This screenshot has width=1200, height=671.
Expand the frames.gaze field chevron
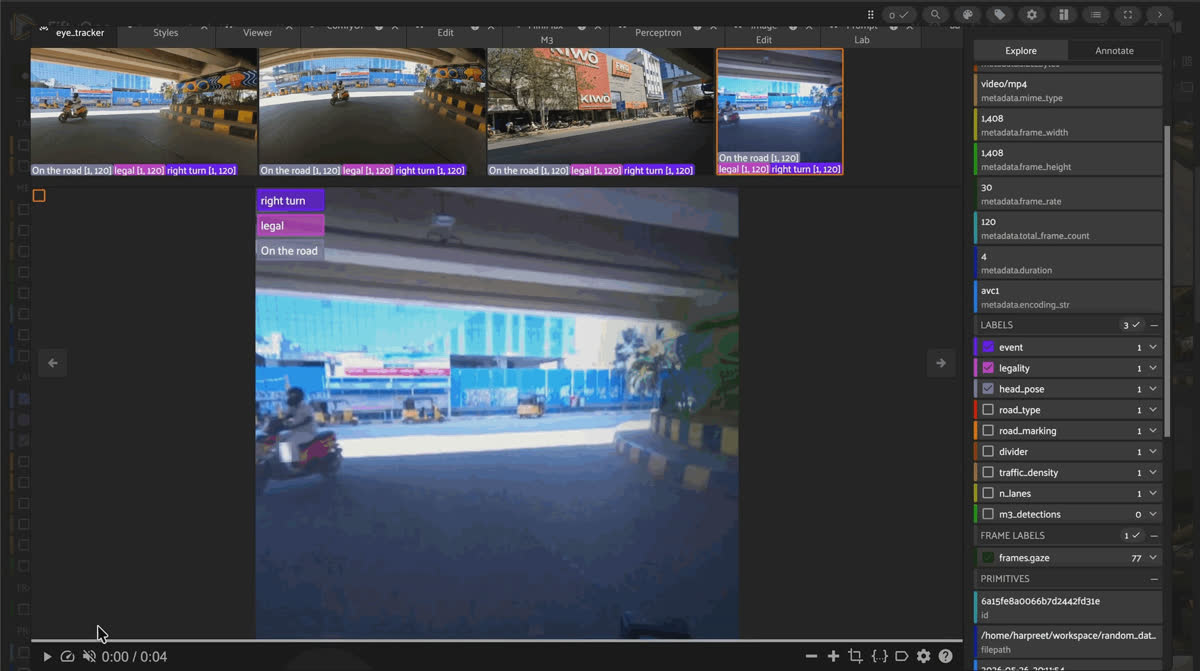click(x=1154, y=558)
